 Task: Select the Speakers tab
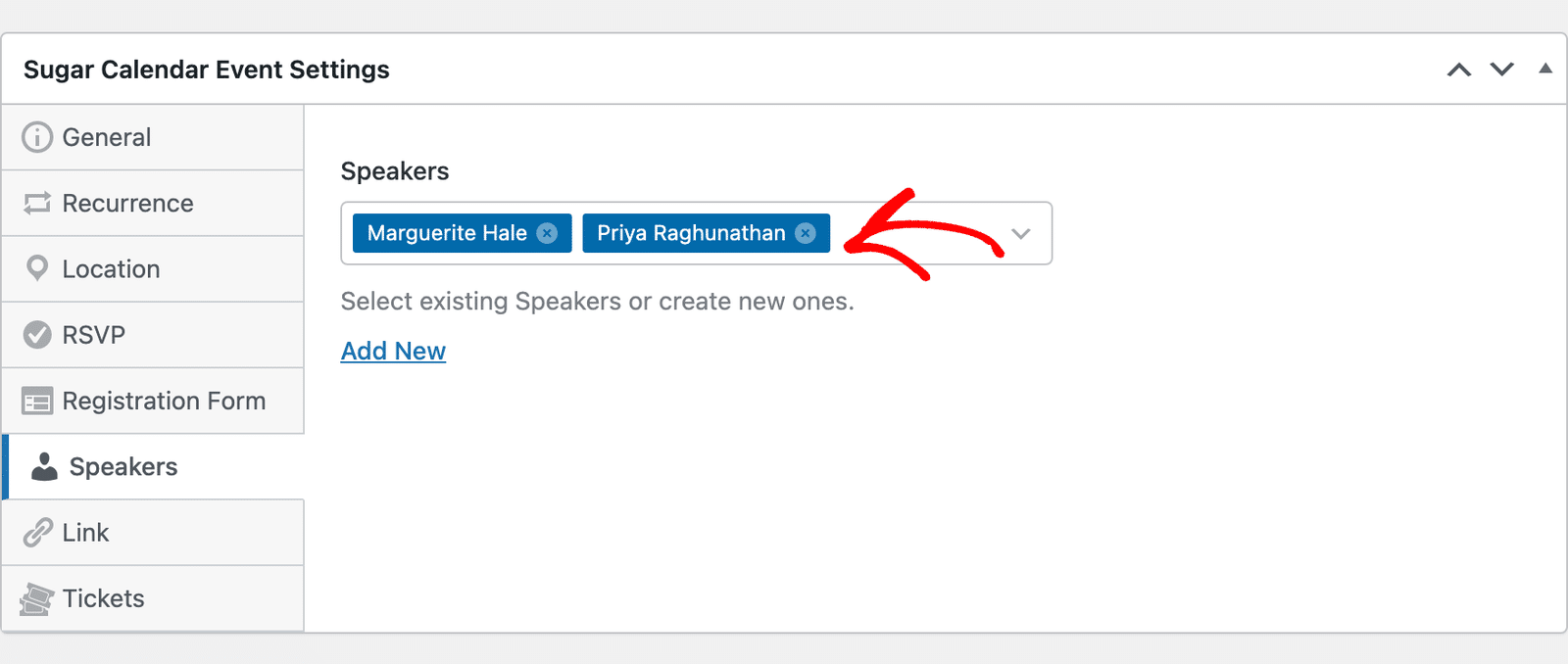pos(153,466)
